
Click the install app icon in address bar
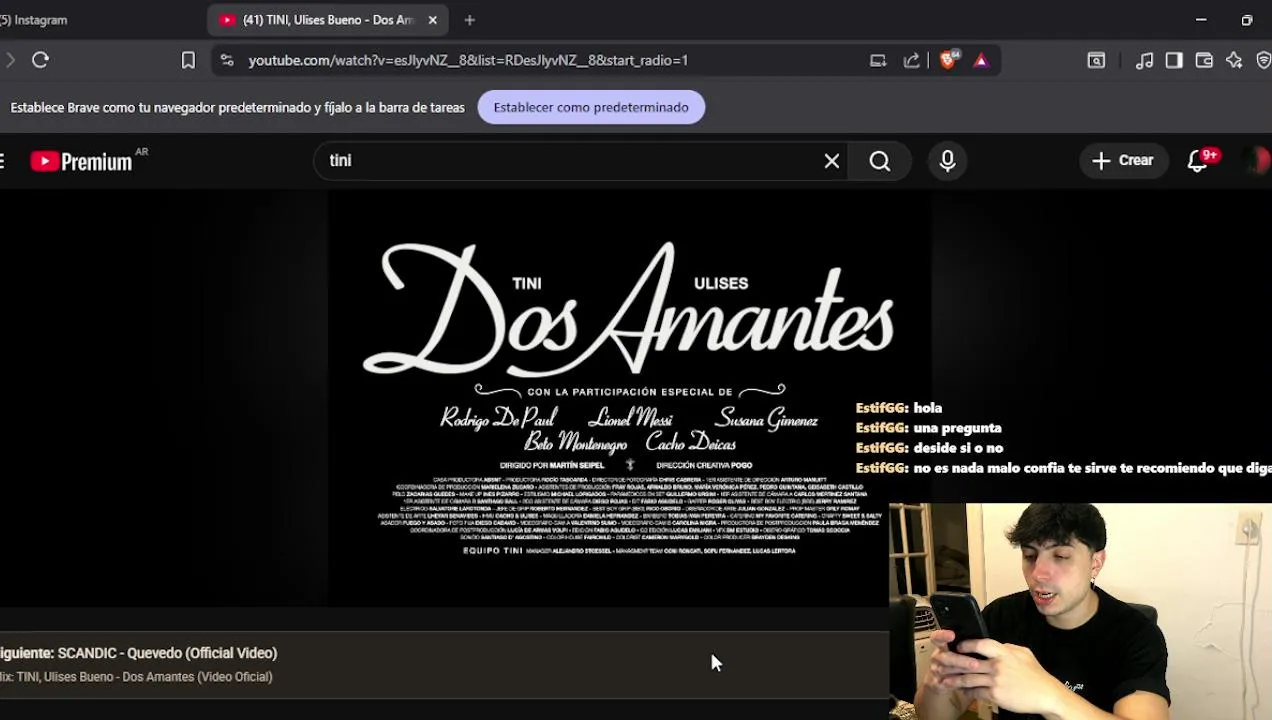click(x=878, y=60)
